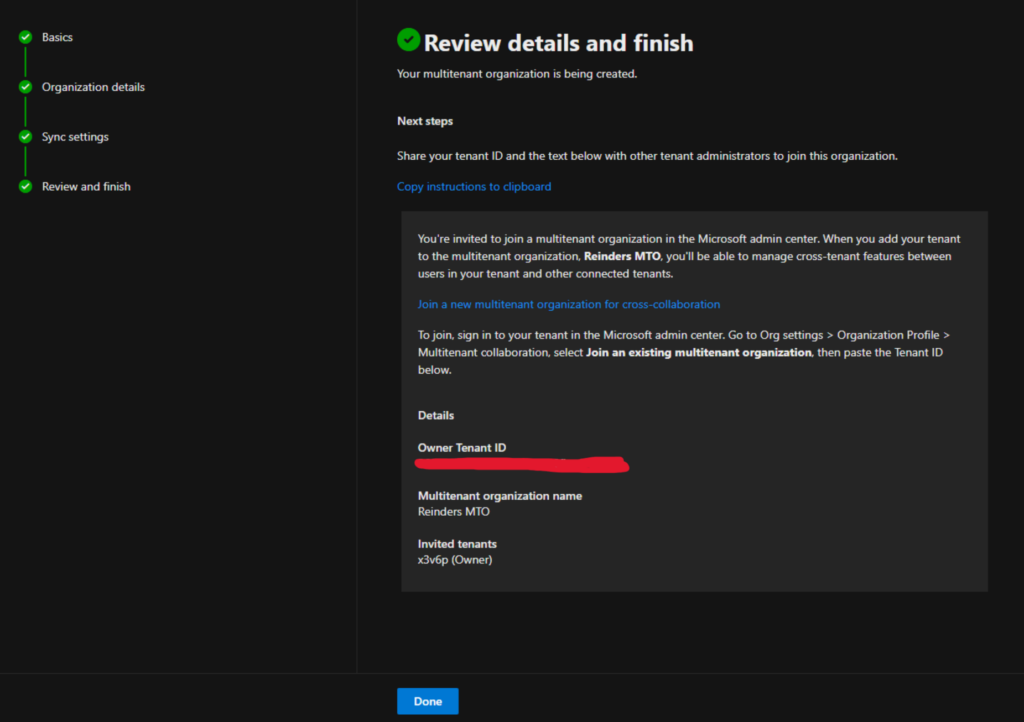Viewport: 1024px width, 722px height.
Task: Click the Details subheading
Action: (436, 415)
